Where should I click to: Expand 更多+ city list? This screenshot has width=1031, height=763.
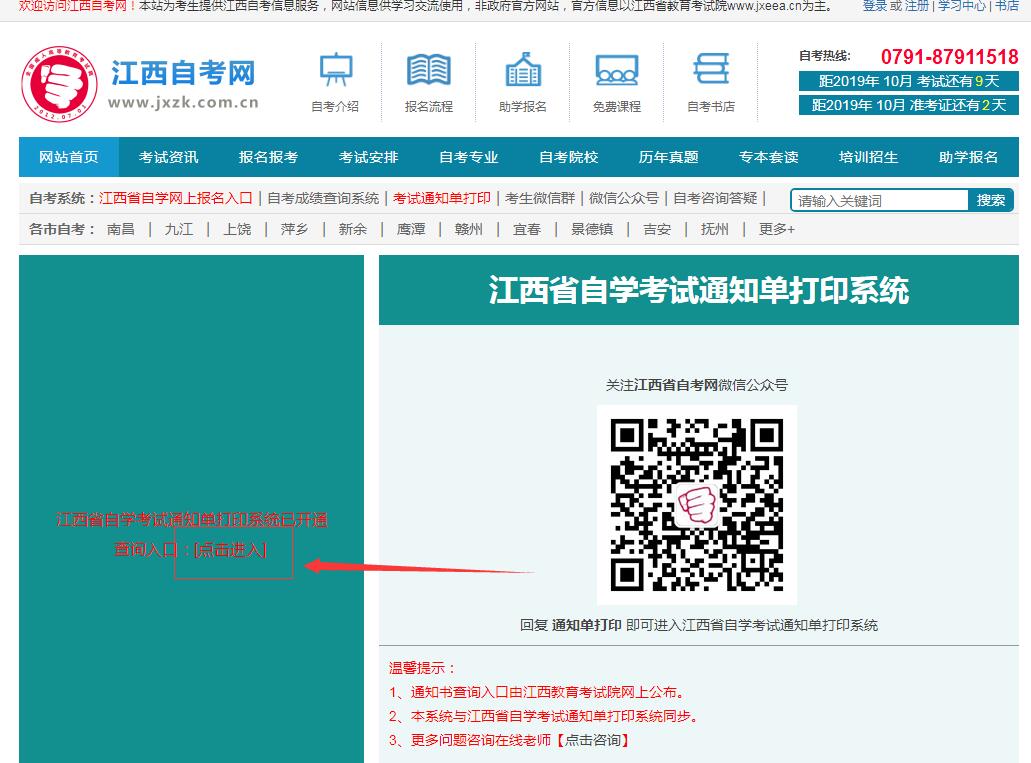click(776, 229)
